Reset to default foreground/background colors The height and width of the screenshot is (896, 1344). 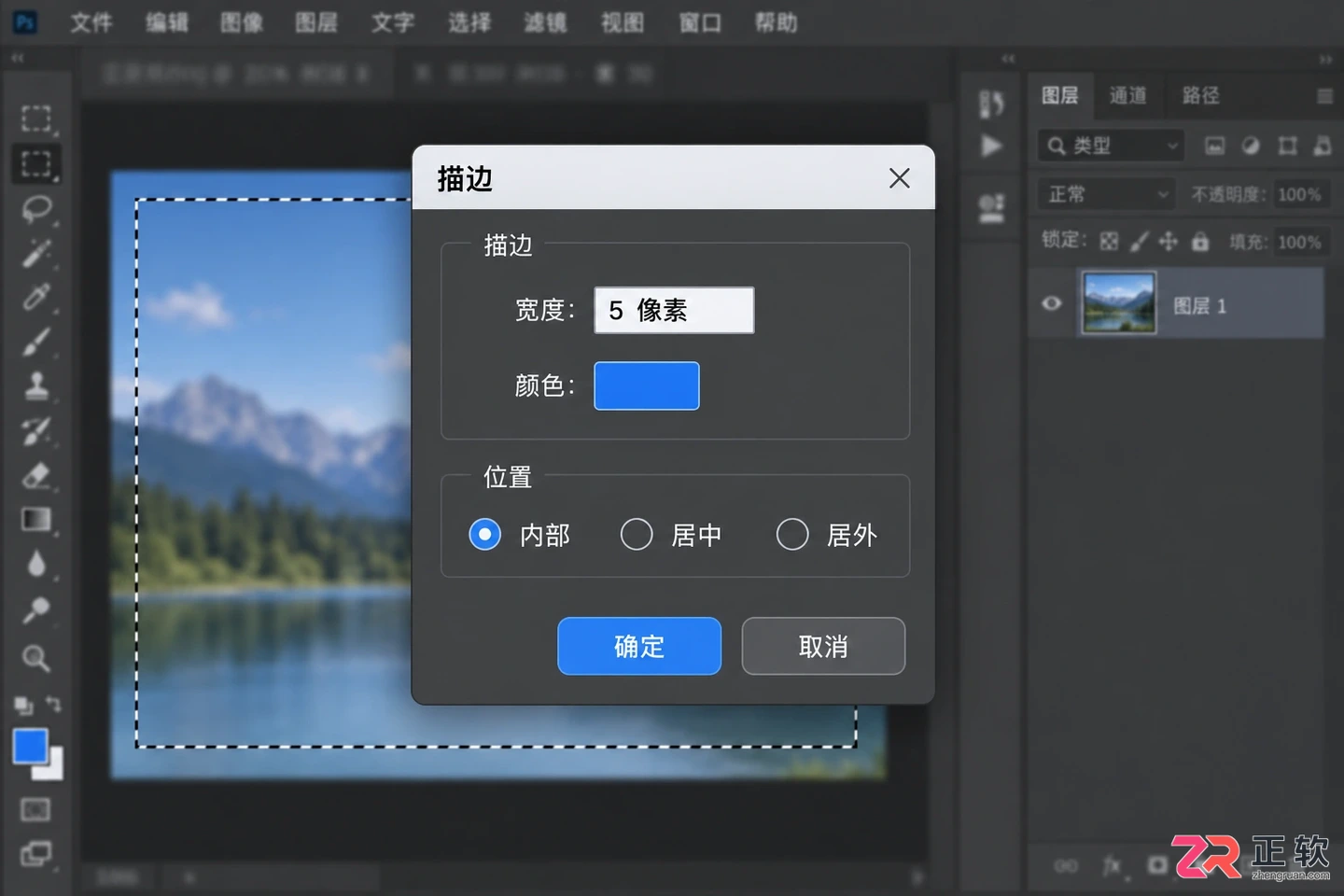pyautogui.click(x=22, y=705)
